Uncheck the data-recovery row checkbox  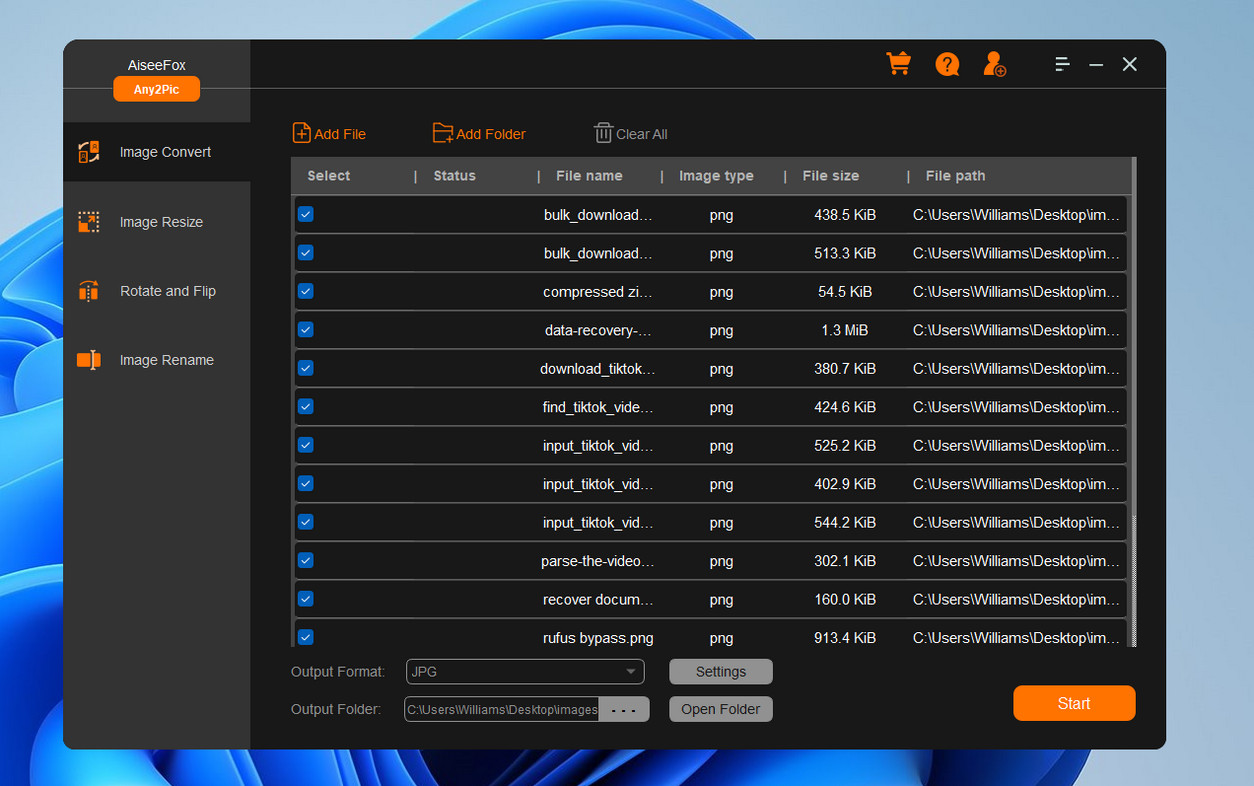(x=306, y=329)
